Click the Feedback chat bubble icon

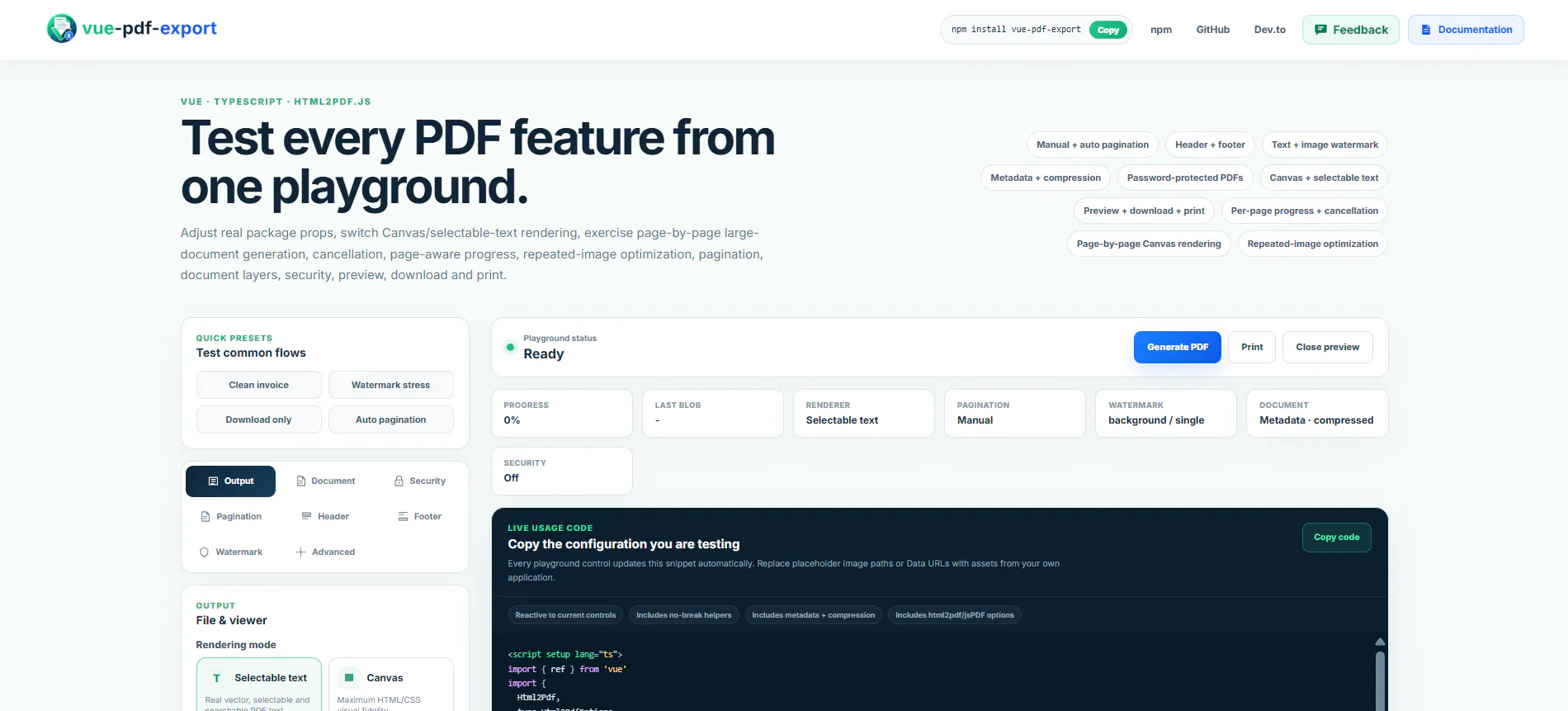[1320, 30]
